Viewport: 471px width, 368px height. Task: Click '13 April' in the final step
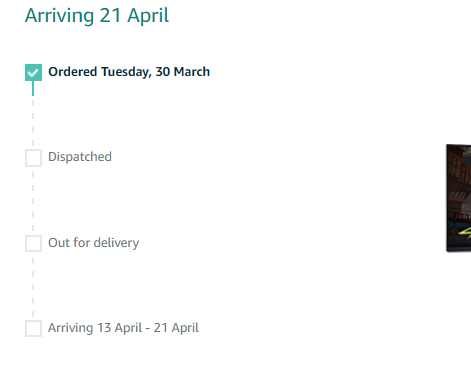[120, 328]
